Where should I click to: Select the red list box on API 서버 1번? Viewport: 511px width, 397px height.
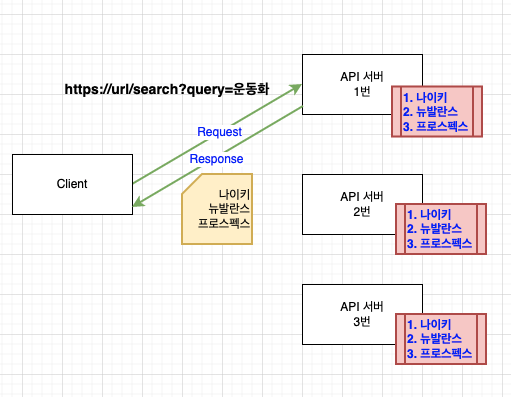tap(437, 111)
